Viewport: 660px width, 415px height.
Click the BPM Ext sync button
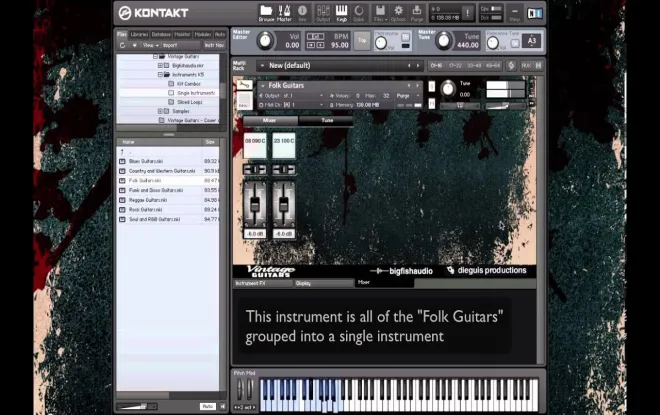coord(315,36)
